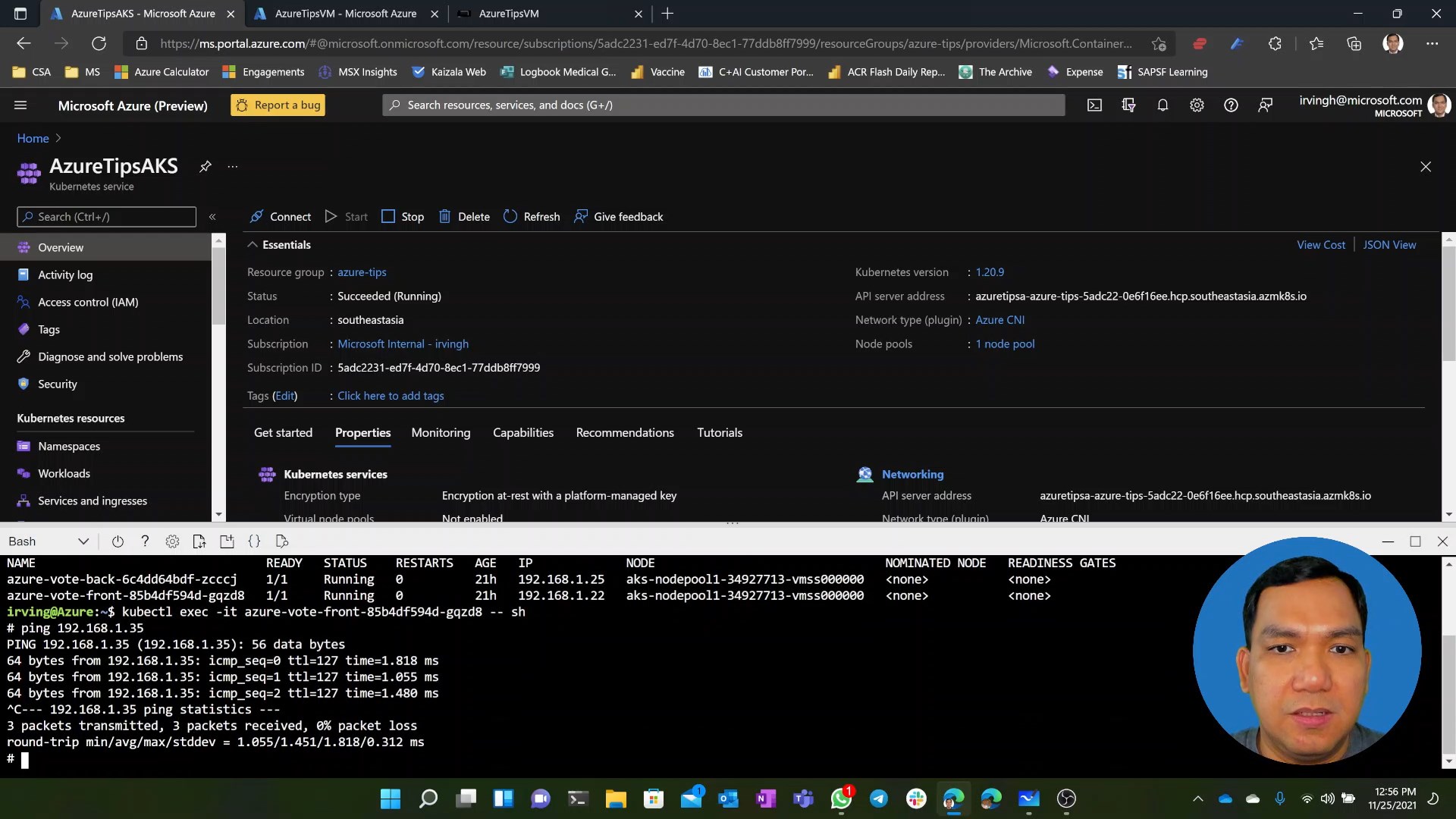Click Cloud Shell upload/download files icon
The width and height of the screenshot is (1456, 819).
tap(199, 541)
